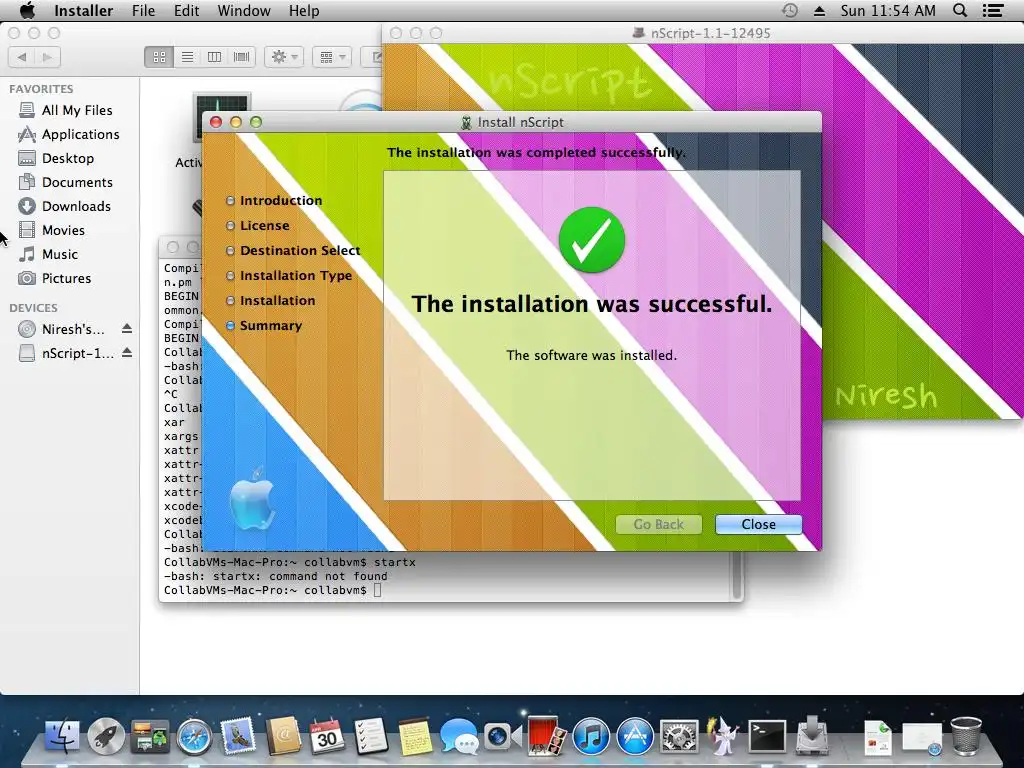Open FaceTime from the Dock
Screen dimensions: 1024x768
tap(502, 737)
